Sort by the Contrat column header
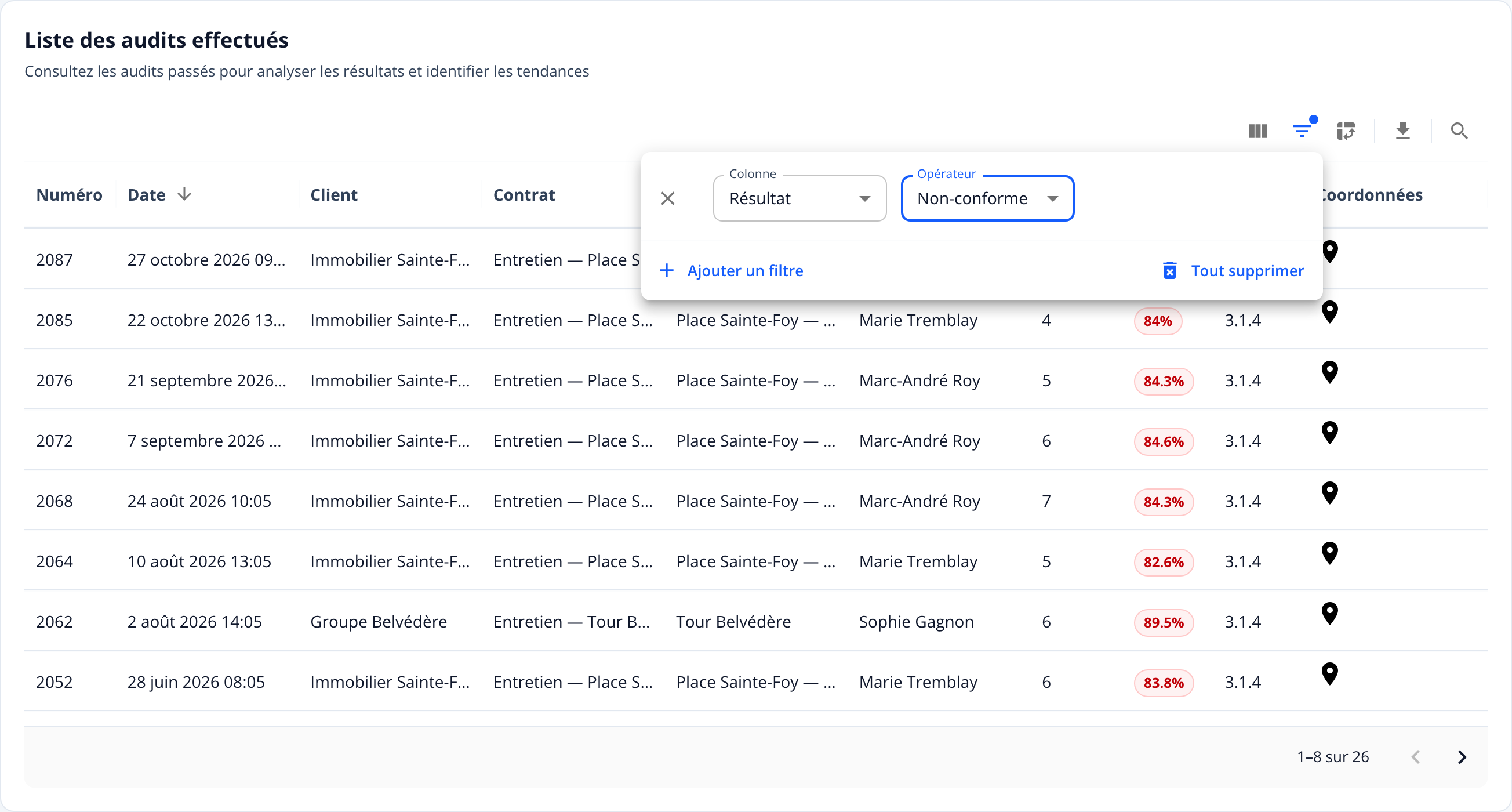1512x812 pixels. click(524, 195)
